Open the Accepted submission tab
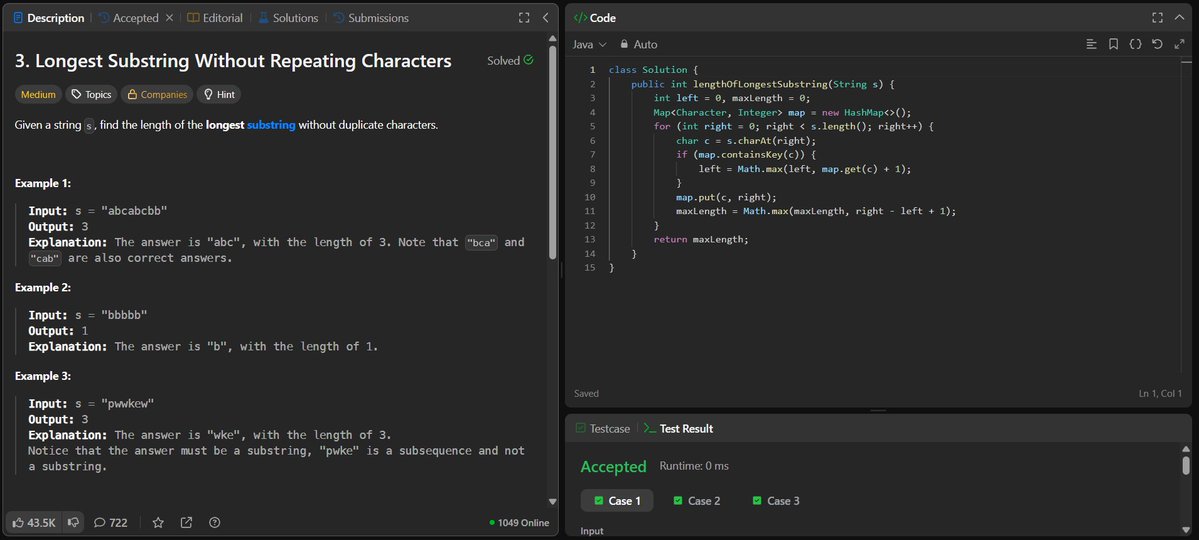Image resolution: width=1199 pixels, height=540 pixels. pos(128,18)
